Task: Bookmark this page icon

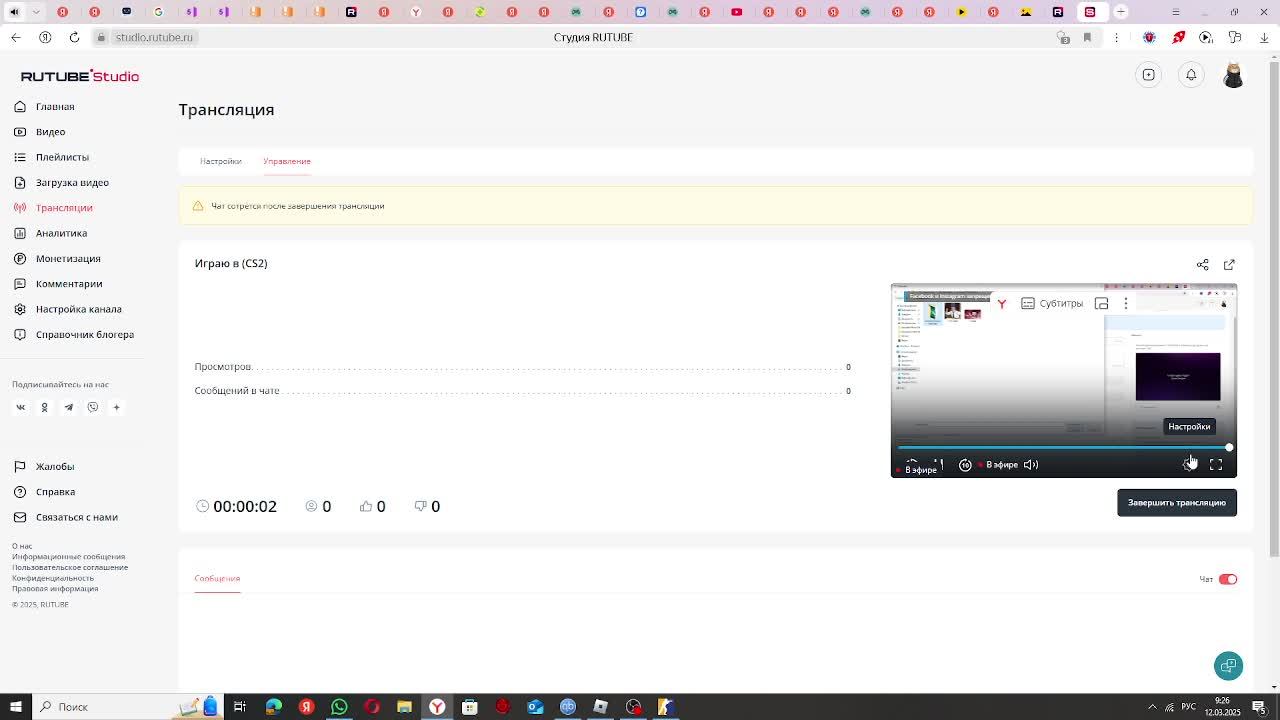Action: tap(1087, 37)
